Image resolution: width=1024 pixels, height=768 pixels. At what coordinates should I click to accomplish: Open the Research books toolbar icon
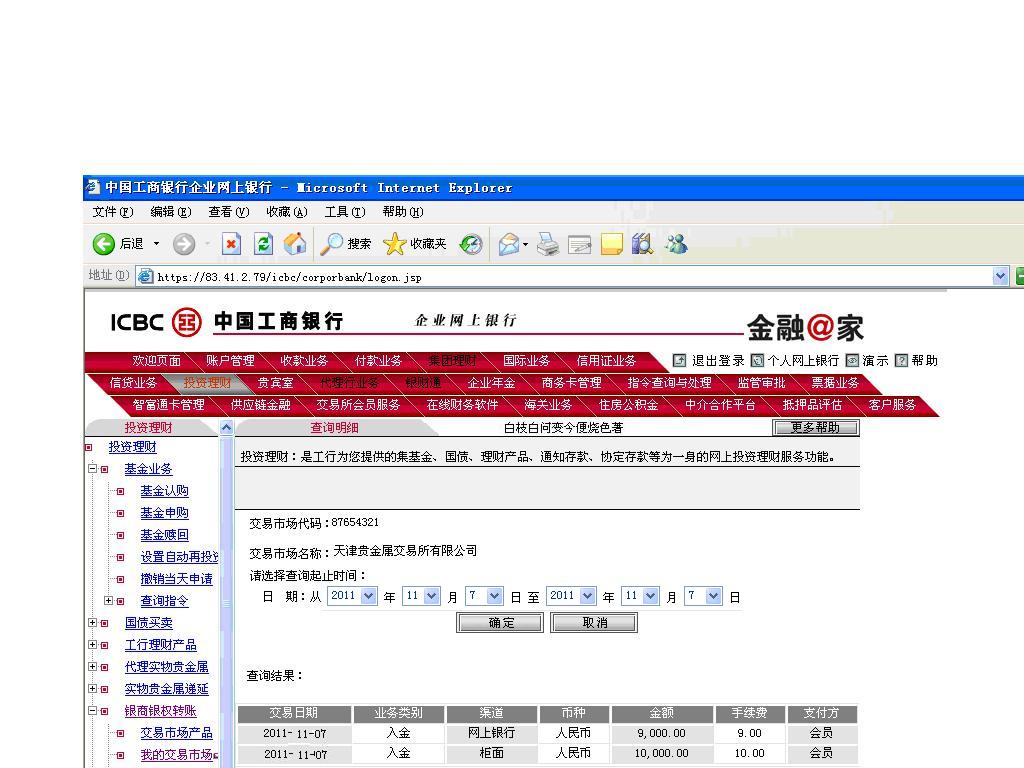[643, 244]
